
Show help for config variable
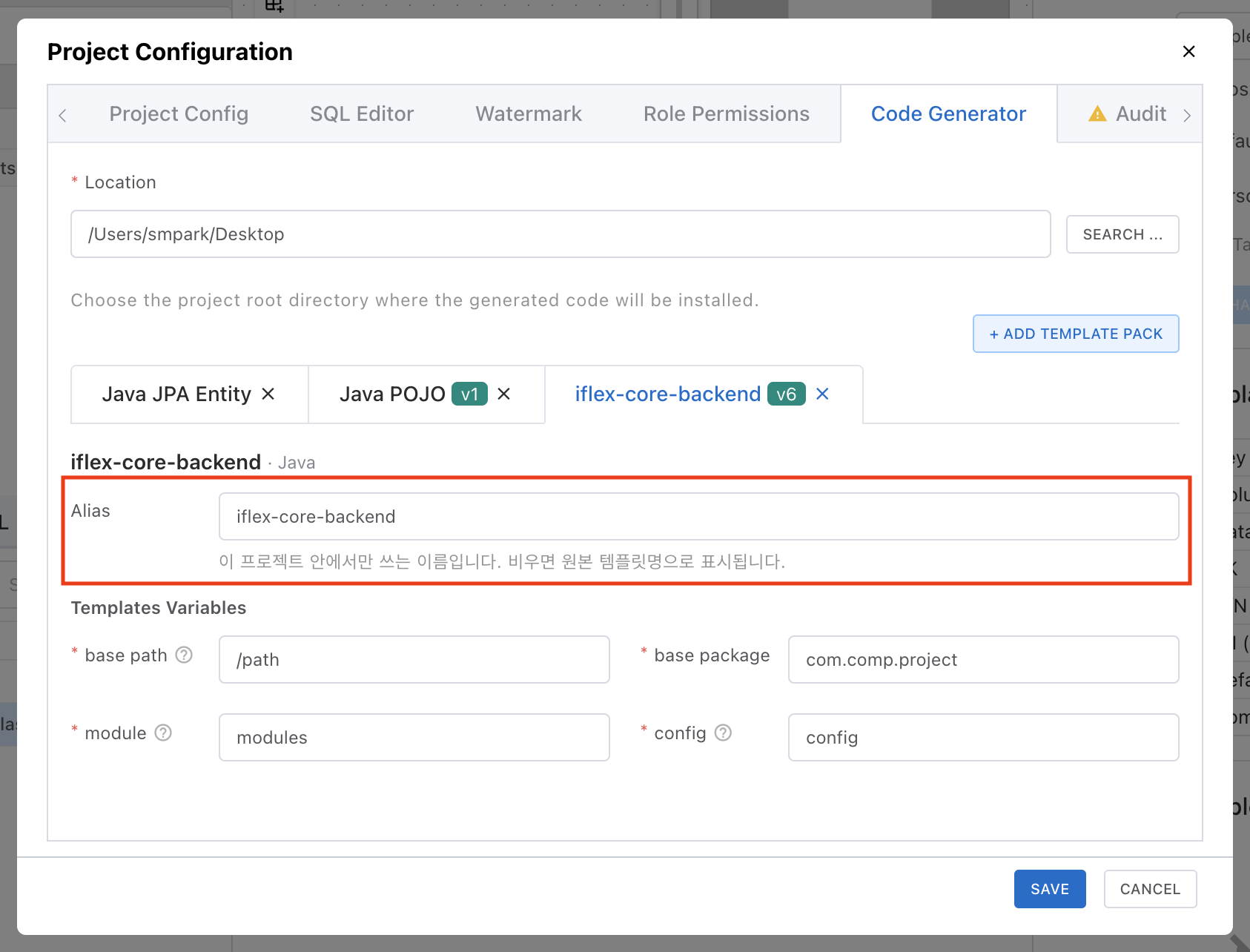pos(723,733)
